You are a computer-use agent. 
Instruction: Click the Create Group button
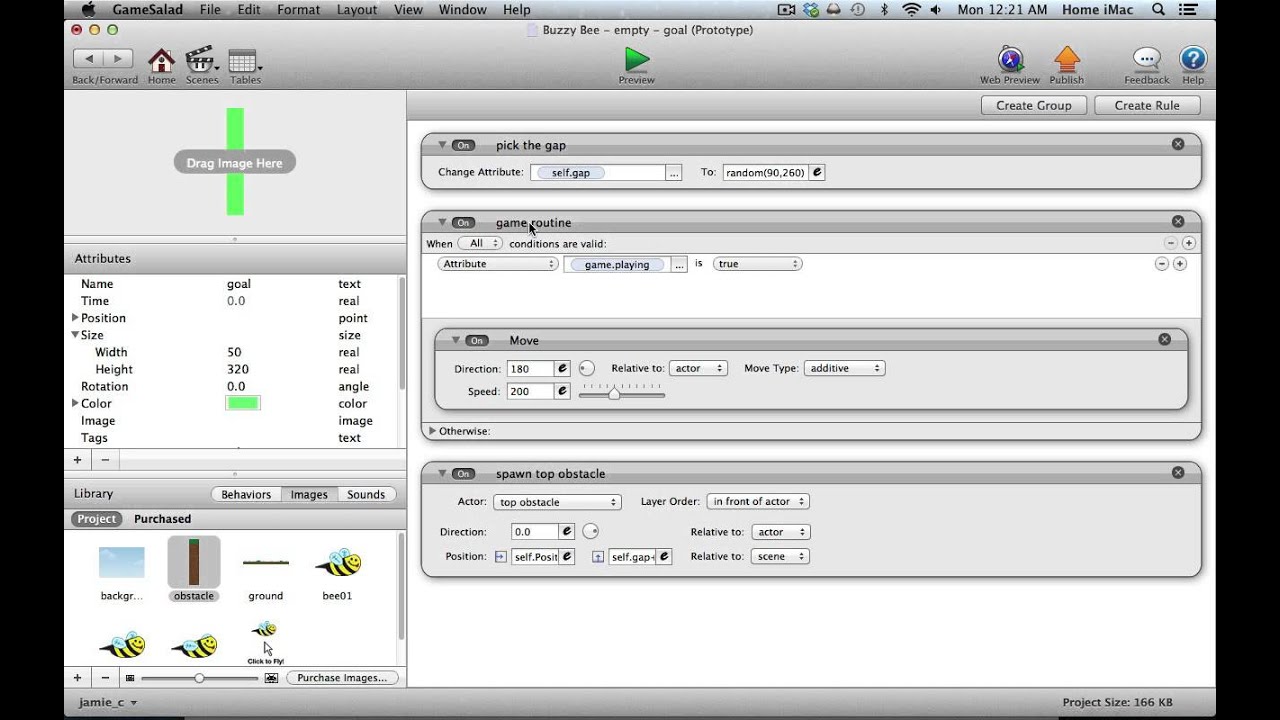1033,105
